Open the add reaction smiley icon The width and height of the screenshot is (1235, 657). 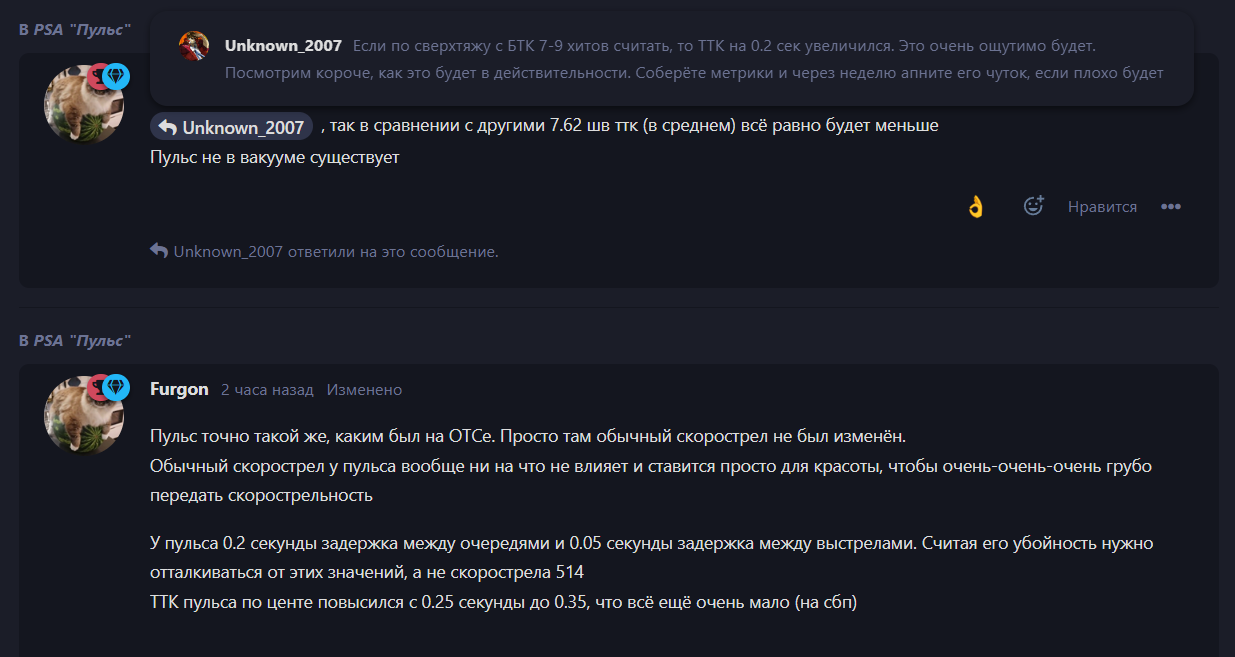[1033, 206]
